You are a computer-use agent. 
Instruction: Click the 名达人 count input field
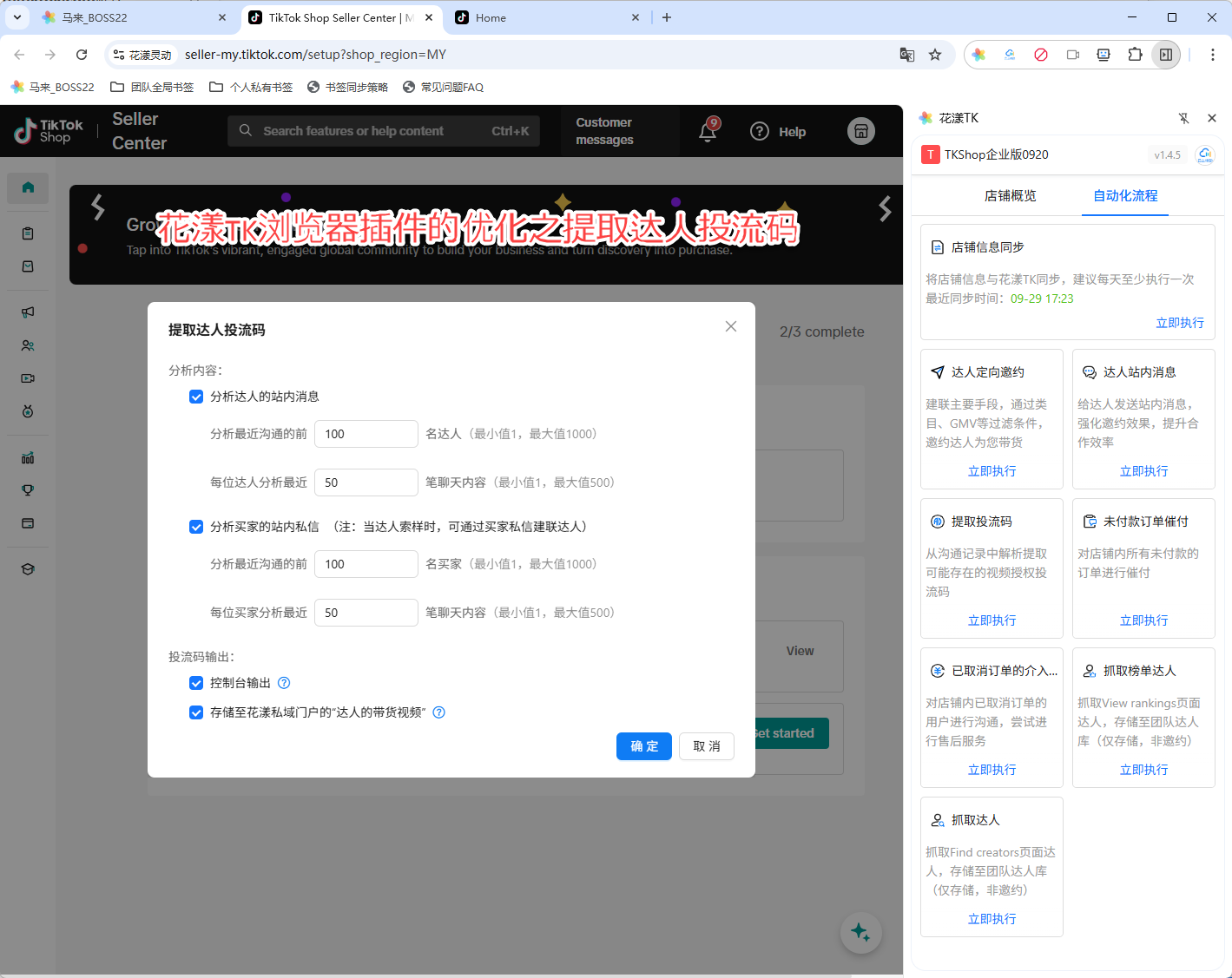[366, 434]
